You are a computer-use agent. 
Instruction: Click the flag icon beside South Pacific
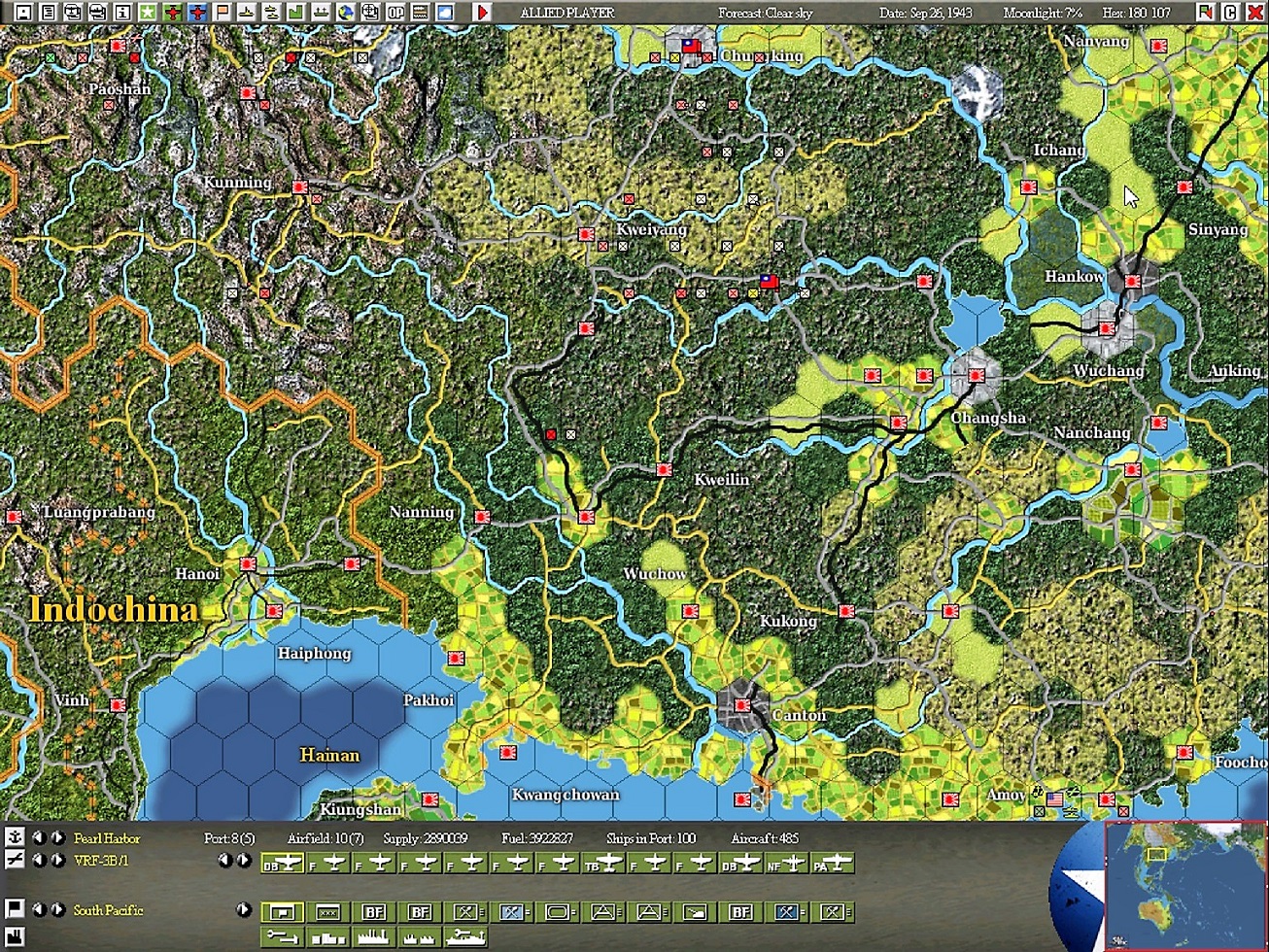(x=15, y=909)
